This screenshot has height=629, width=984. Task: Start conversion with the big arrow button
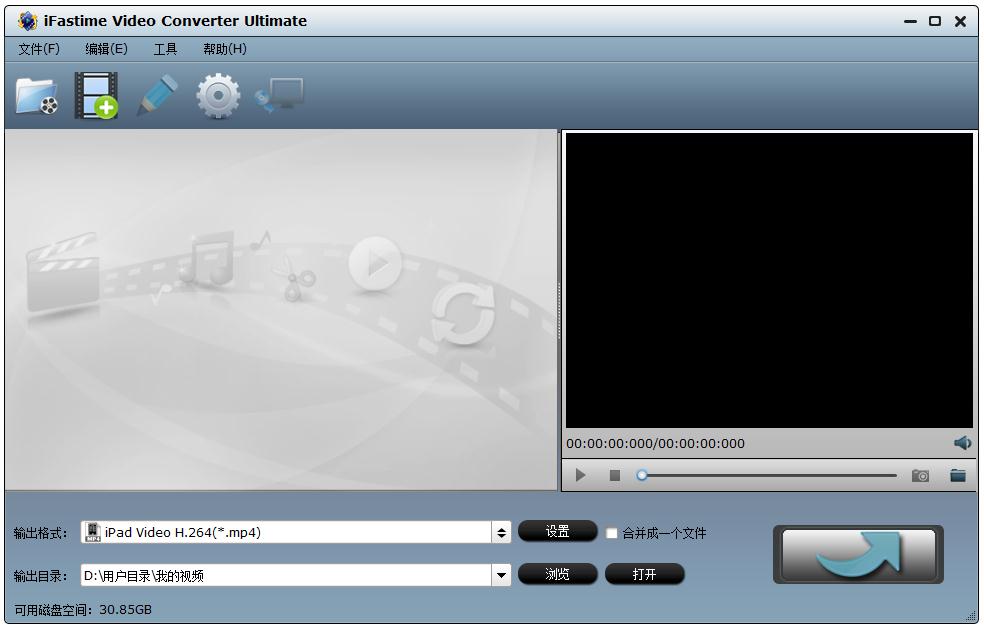tap(858, 554)
